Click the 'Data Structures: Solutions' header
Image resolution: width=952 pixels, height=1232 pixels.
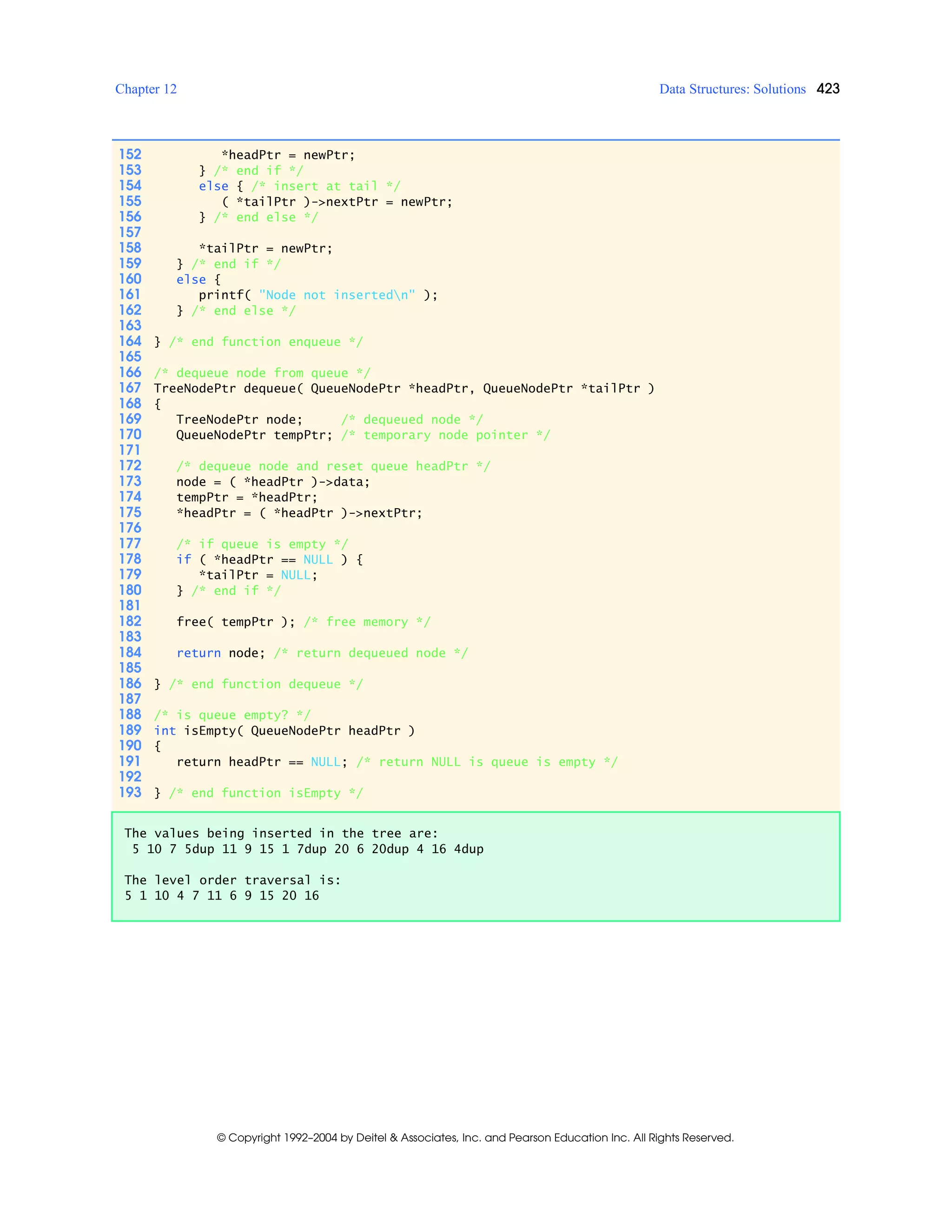click(x=732, y=89)
